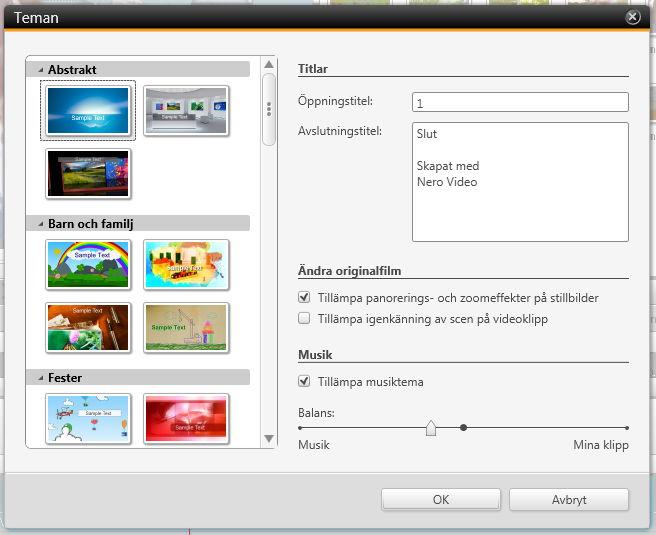The width and height of the screenshot is (656, 535).
Task: Choose the white gallery room Abstrakt theme
Action: (186, 110)
